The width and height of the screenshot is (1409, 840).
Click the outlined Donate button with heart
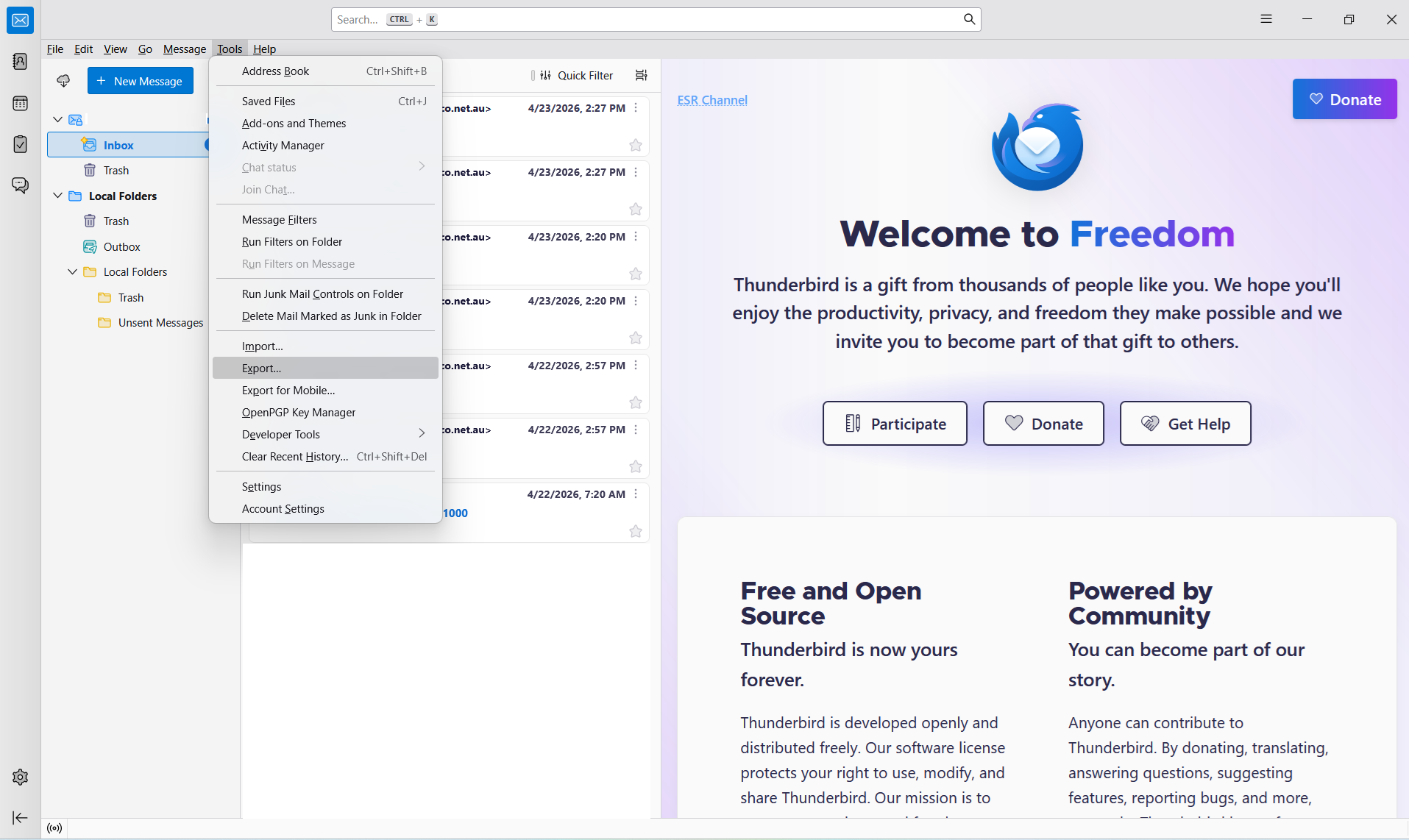(1043, 423)
